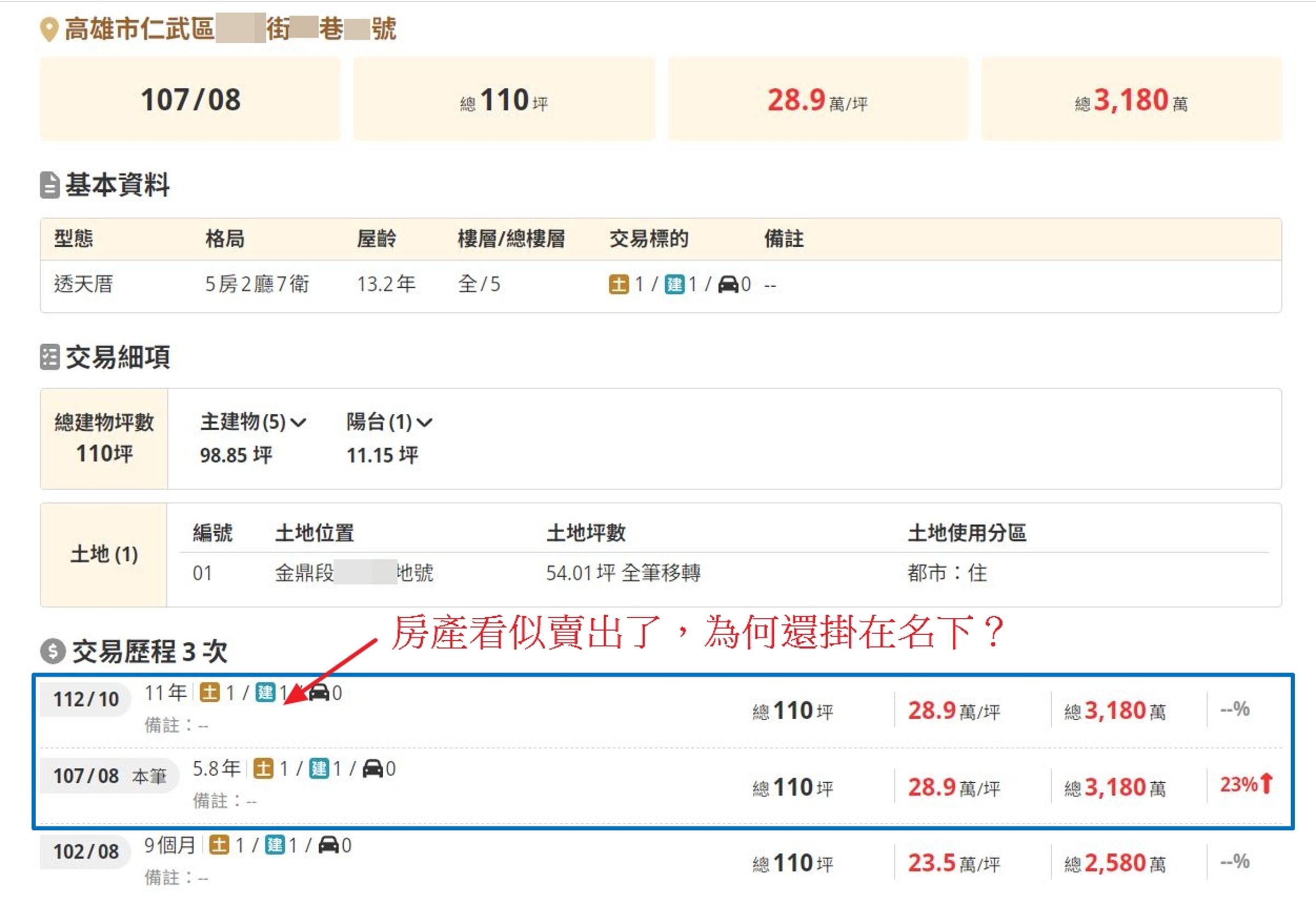Click the 總 3,180 萬 summary card at top
This screenshot has height=905, width=1316.
click(x=1132, y=99)
